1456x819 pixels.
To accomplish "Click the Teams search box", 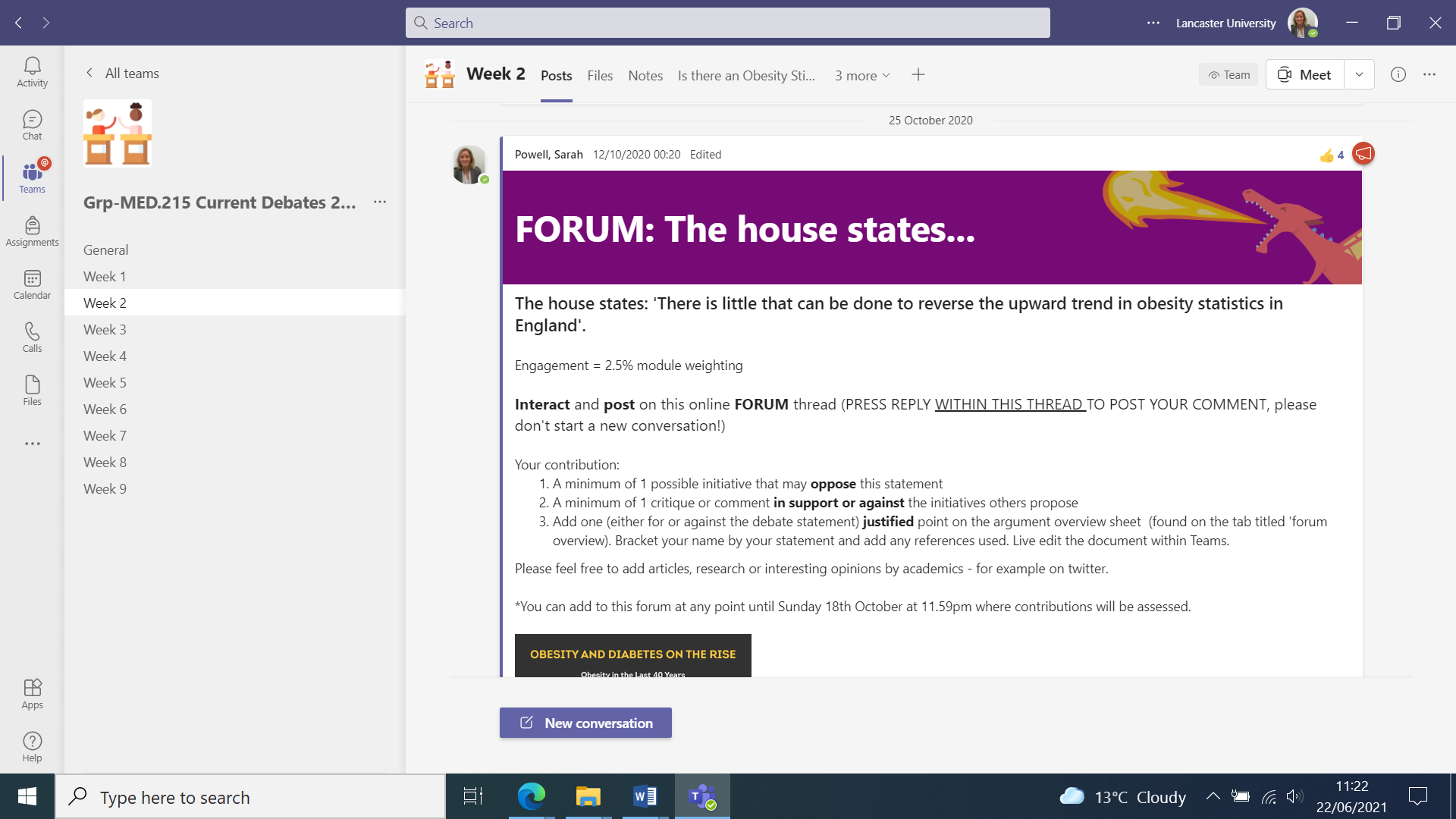I will click(x=727, y=23).
